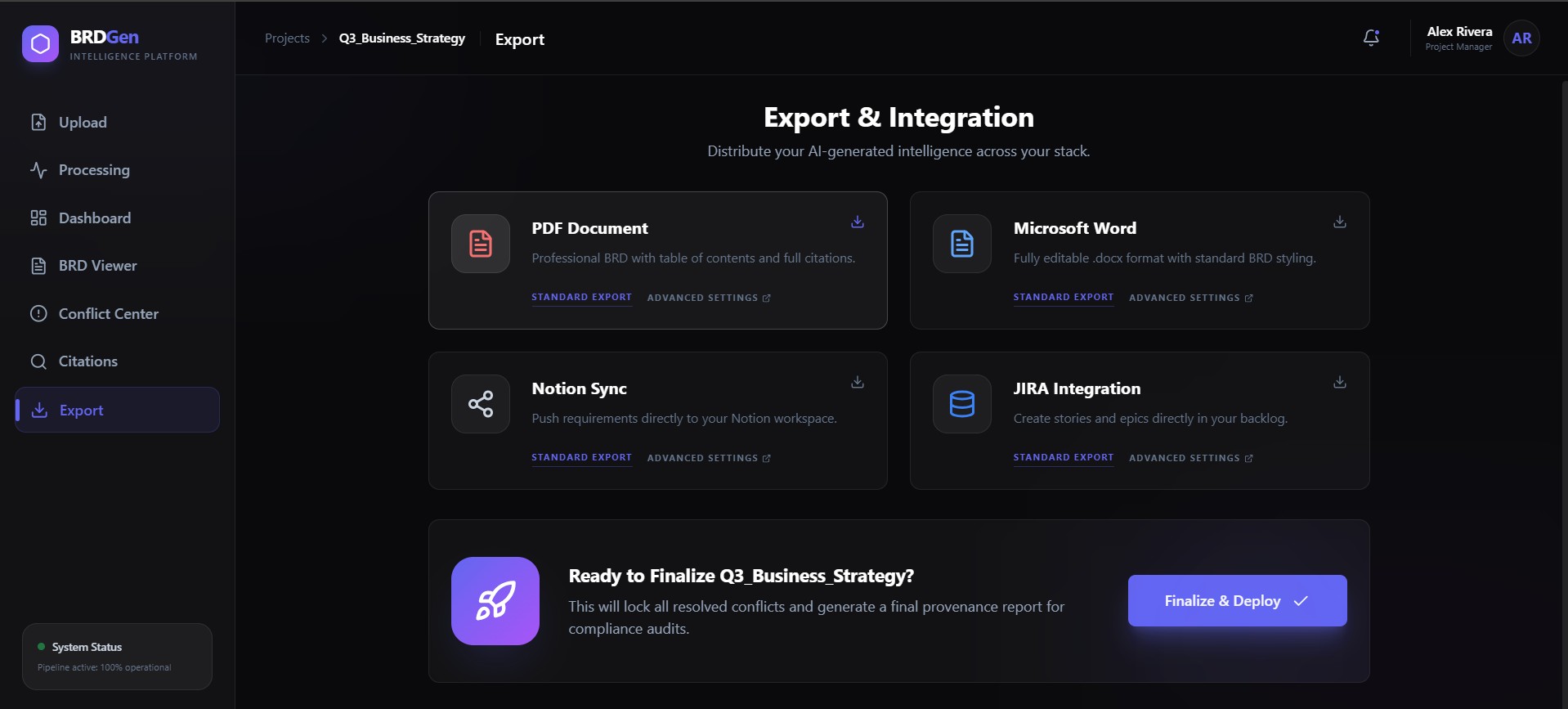Click the BRDGen hexagon logo icon
This screenshot has height=709, width=1568.
(40, 44)
